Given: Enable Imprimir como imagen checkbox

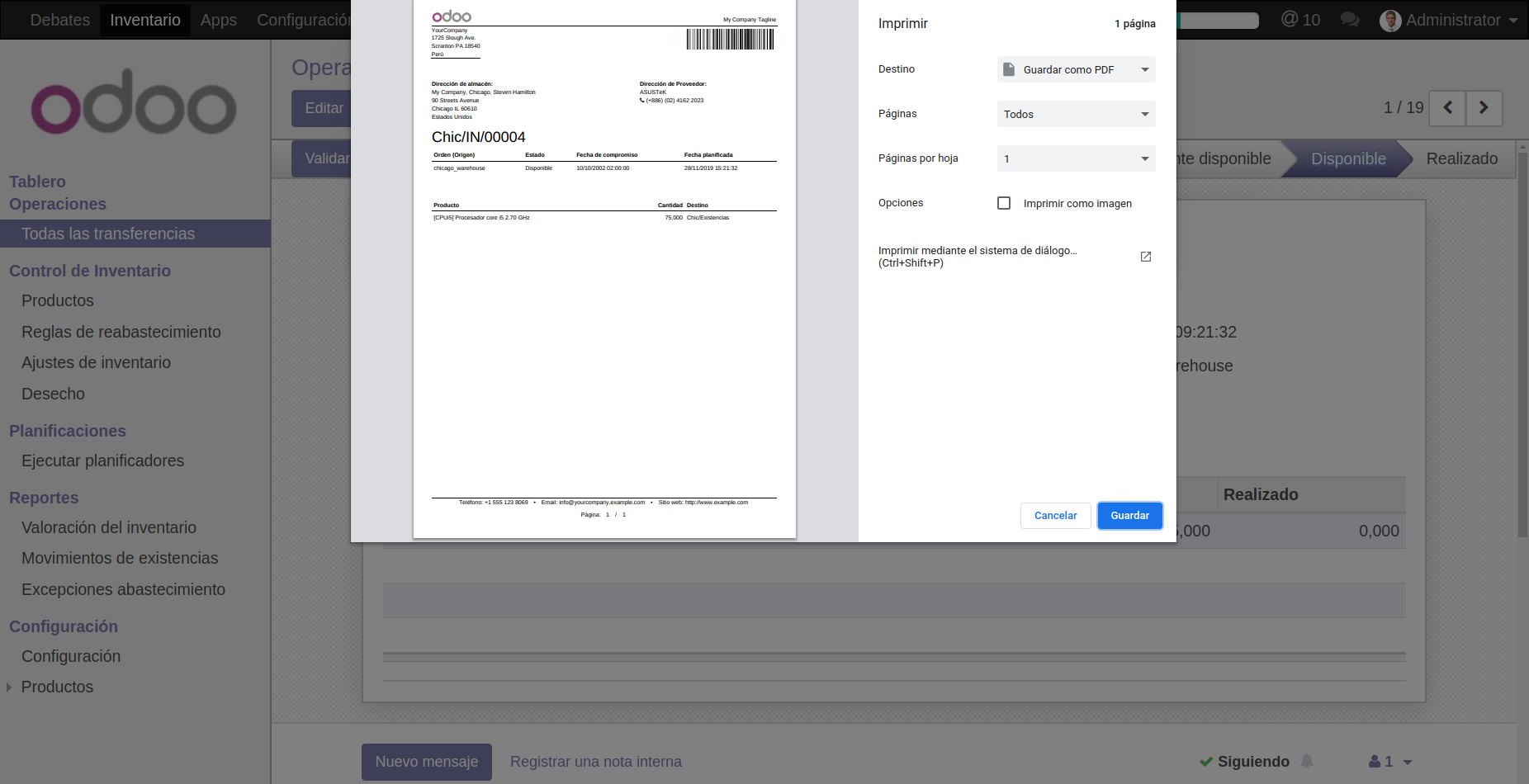Looking at the screenshot, I should tap(1004, 203).
